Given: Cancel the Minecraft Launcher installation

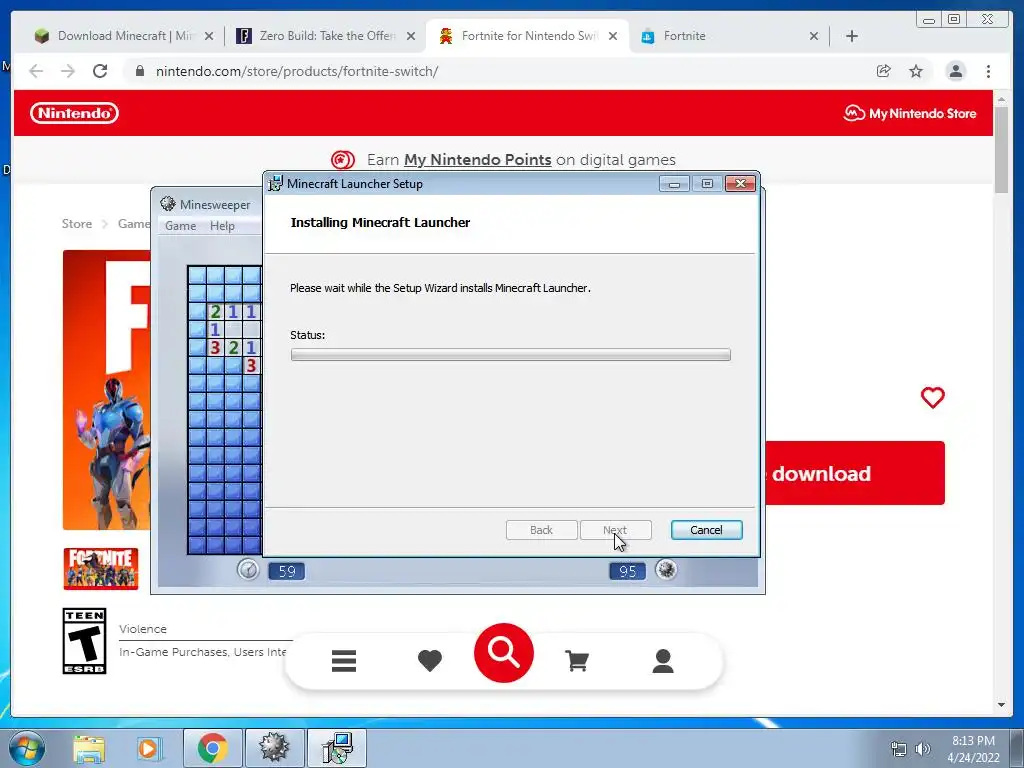Looking at the screenshot, I should point(707,530).
